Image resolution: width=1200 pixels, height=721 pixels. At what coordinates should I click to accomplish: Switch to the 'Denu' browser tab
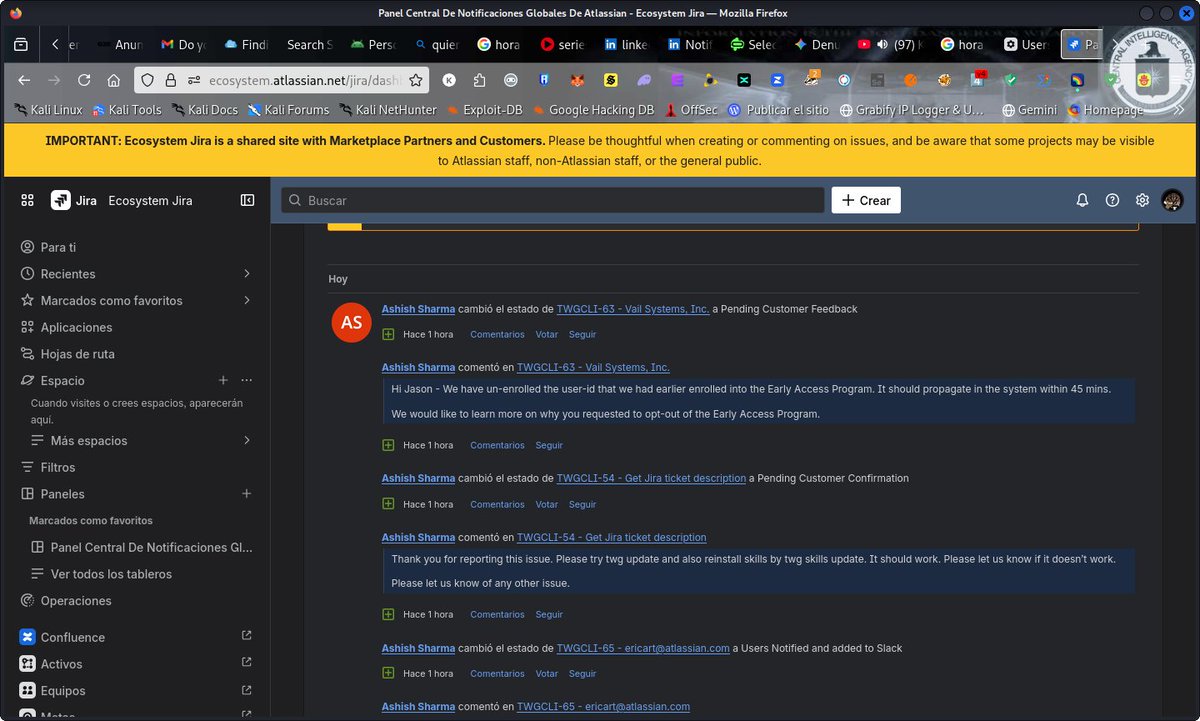coord(816,44)
